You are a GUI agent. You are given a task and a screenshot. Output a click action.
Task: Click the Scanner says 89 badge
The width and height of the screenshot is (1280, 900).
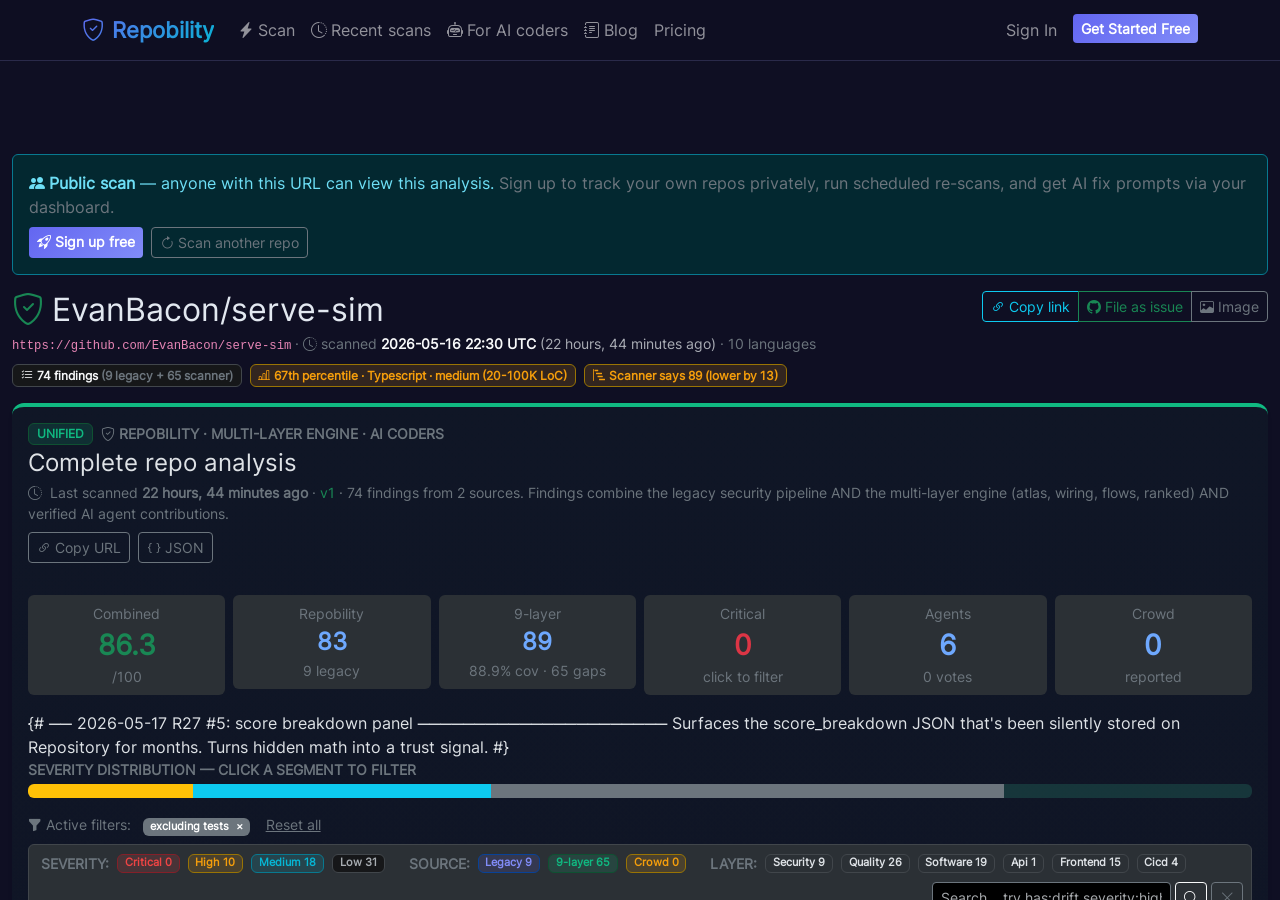[x=685, y=376]
